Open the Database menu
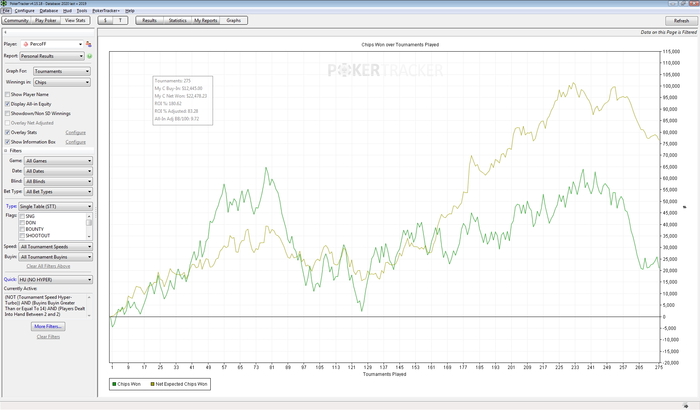The height and width of the screenshot is (410, 700). (x=49, y=10)
